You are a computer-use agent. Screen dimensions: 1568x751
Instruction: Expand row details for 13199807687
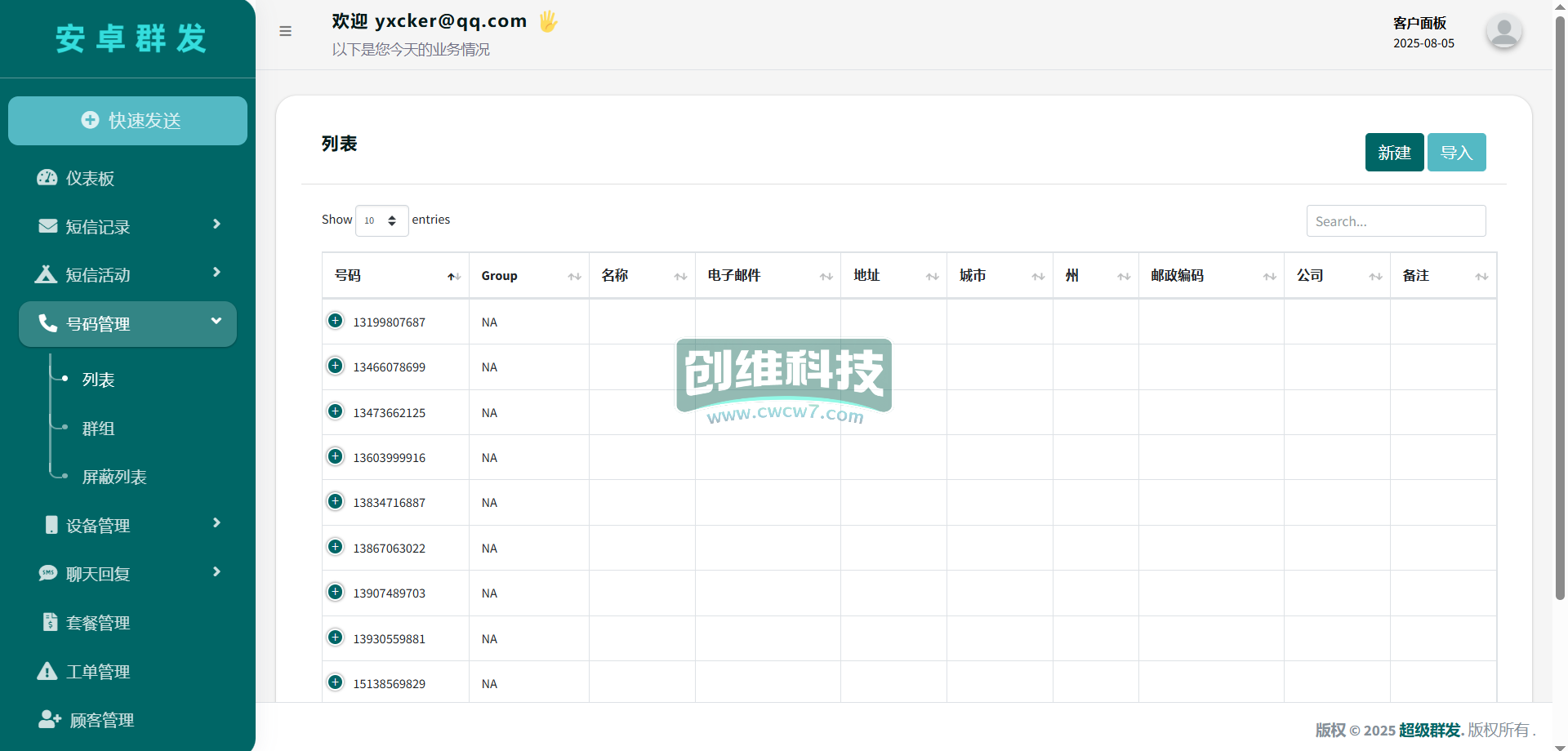[335, 321]
